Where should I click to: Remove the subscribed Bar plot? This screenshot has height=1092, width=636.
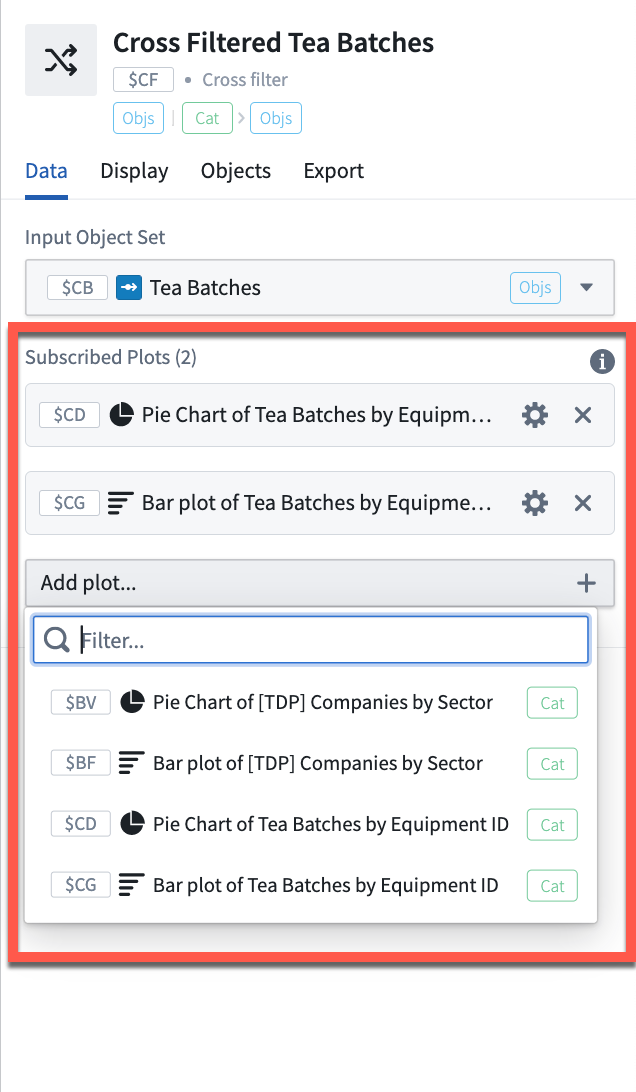point(583,503)
